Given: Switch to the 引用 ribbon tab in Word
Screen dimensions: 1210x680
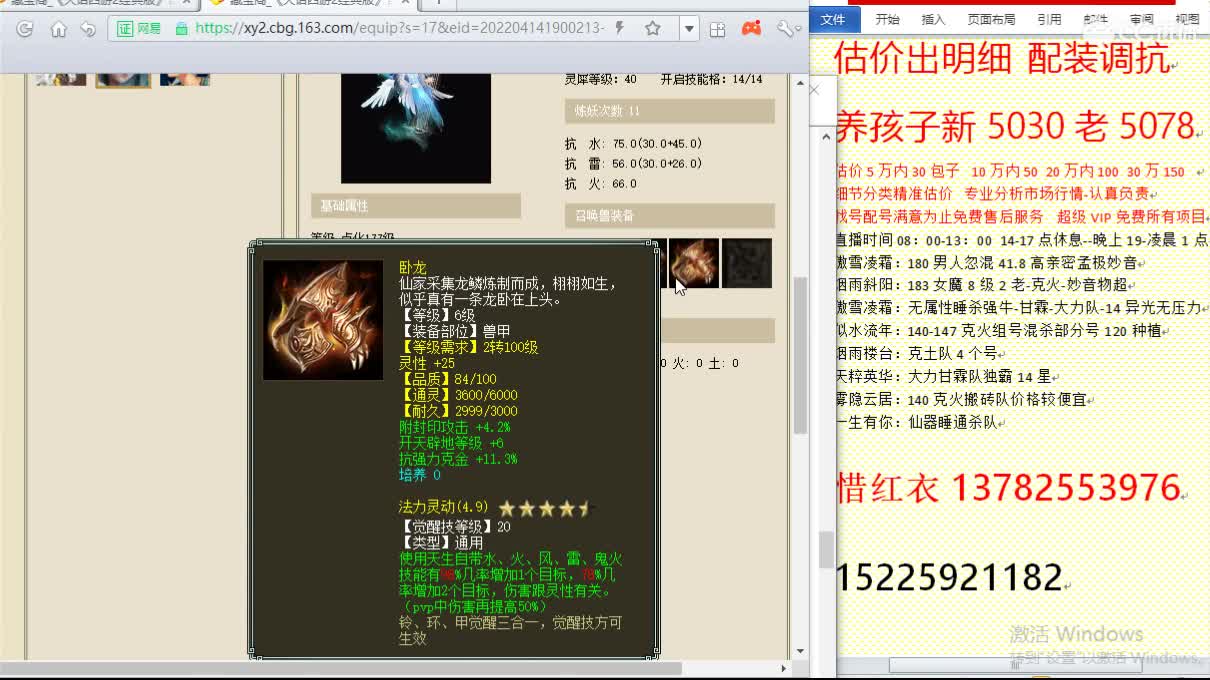Looking at the screenshot, I should click(1049, 19).
